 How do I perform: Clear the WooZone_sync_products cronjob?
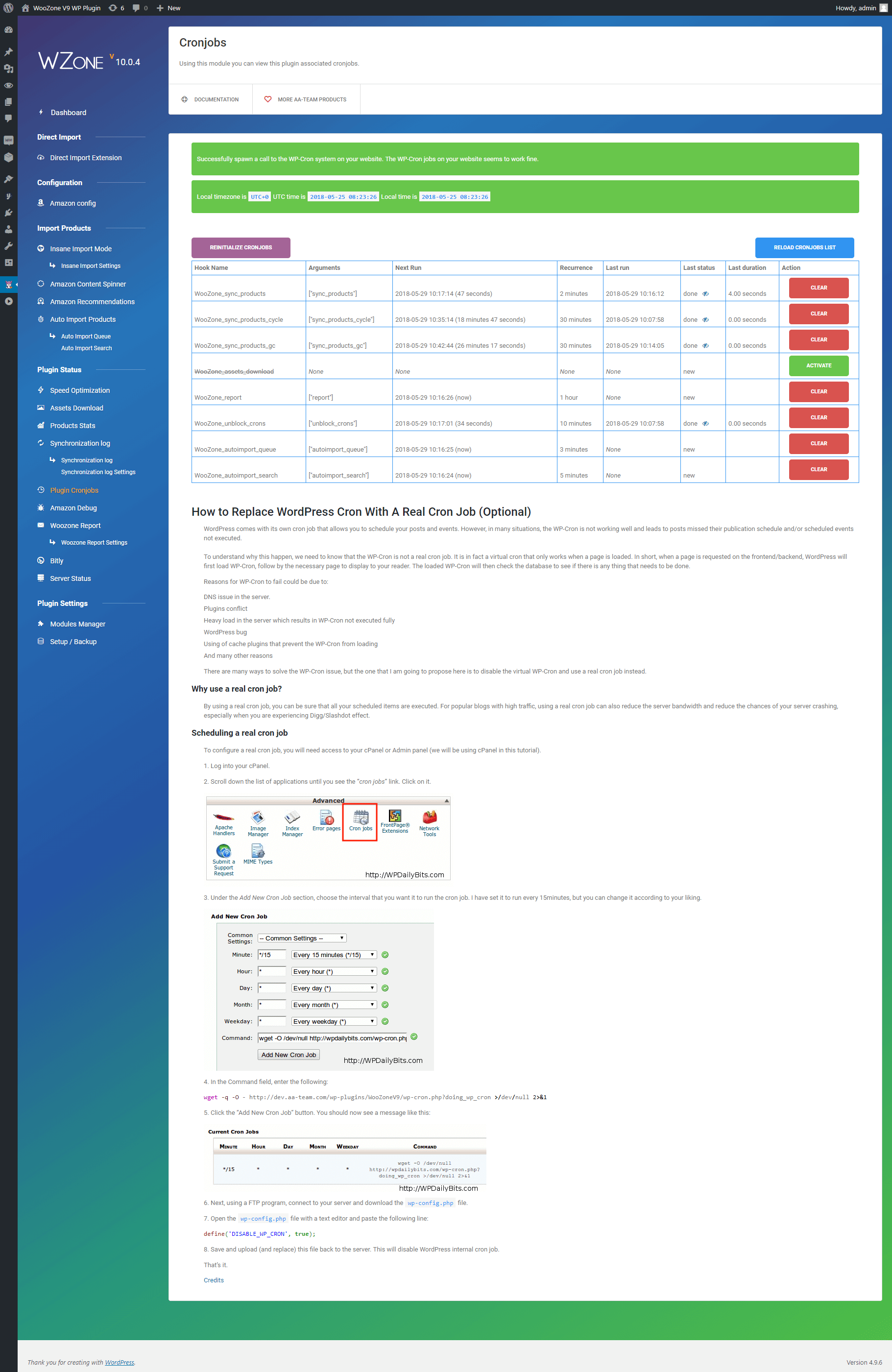[818, 288]
